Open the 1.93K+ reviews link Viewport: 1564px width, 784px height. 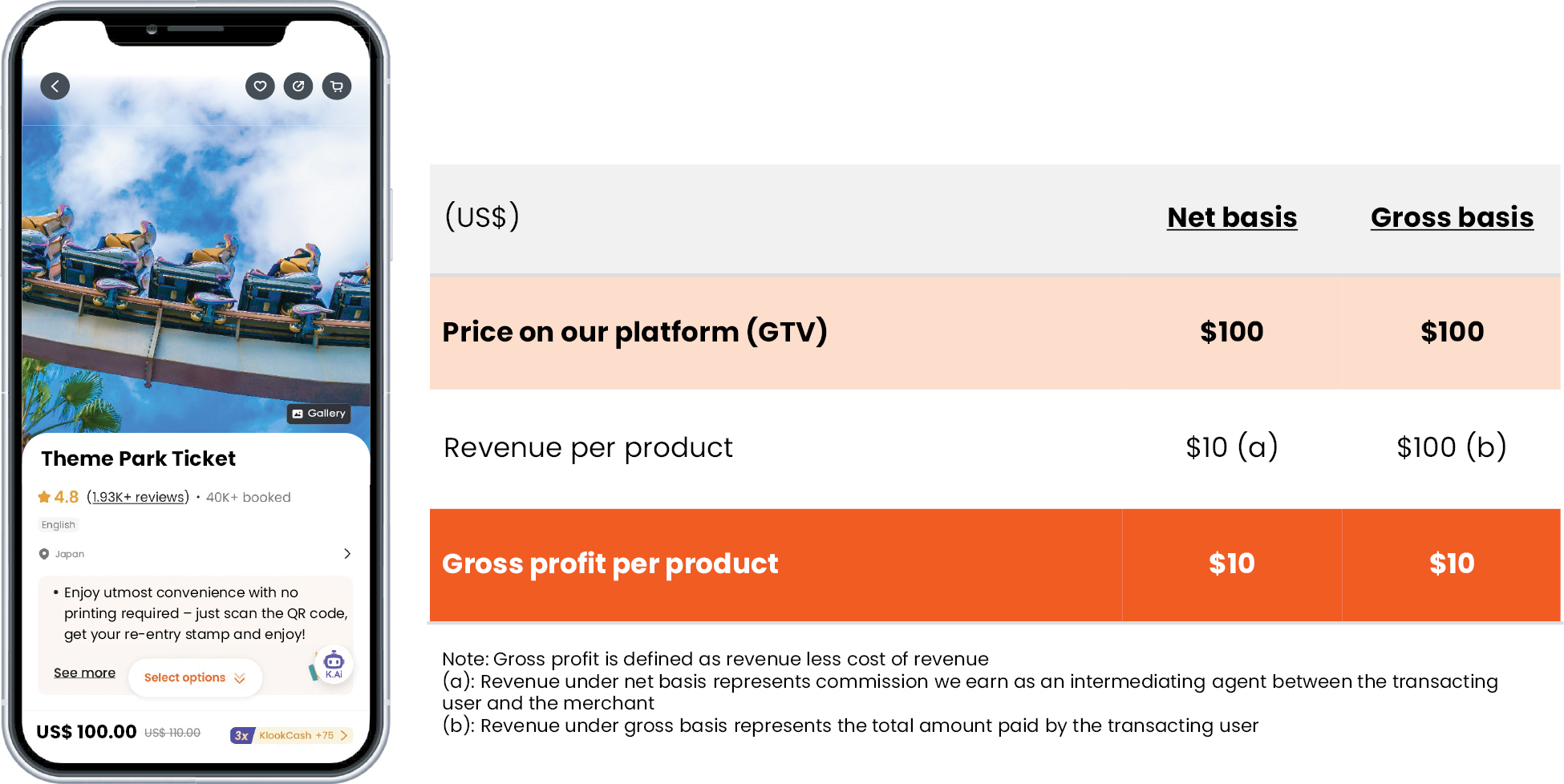coord(138,497)
